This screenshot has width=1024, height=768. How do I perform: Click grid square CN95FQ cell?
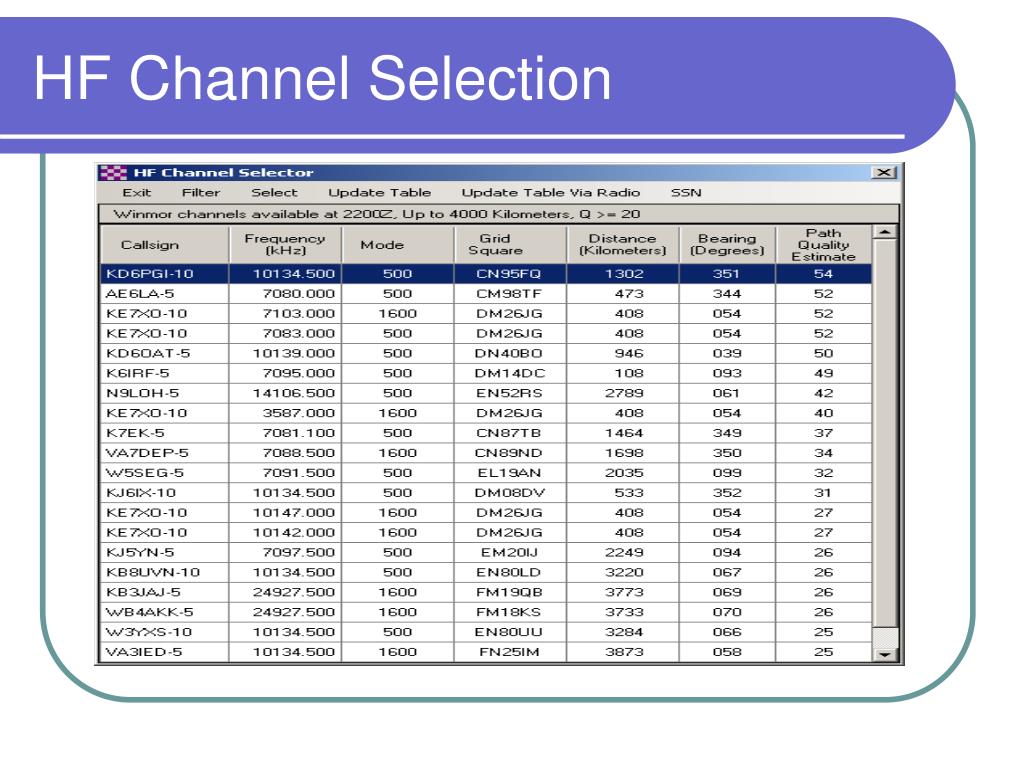click(510, 274)
